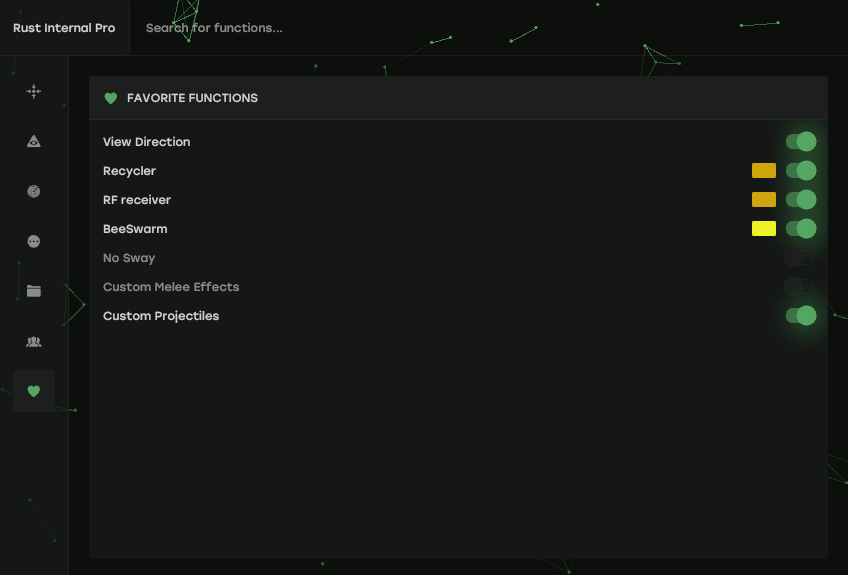The height and width of the screenshot is (575, 848).
Task: Click the View Direction label
Action: coord(147,142)
